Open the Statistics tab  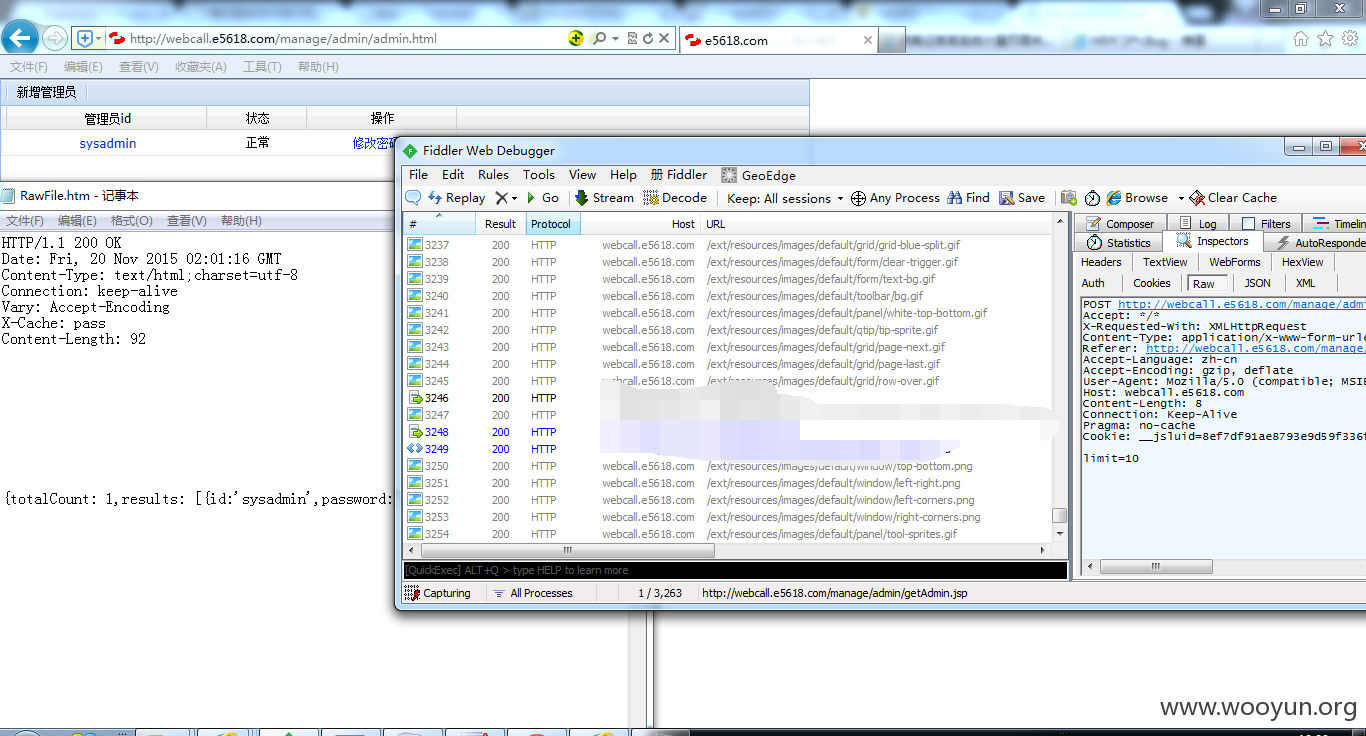click(1119, 242)
